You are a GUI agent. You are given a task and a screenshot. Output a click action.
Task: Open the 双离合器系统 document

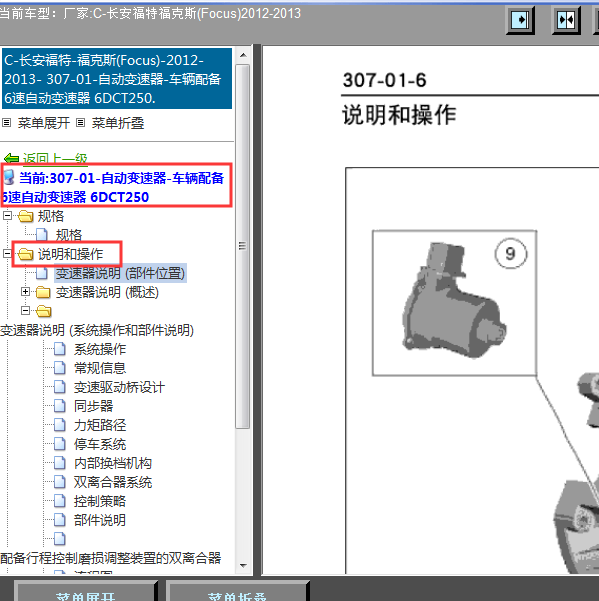(113, 482)
